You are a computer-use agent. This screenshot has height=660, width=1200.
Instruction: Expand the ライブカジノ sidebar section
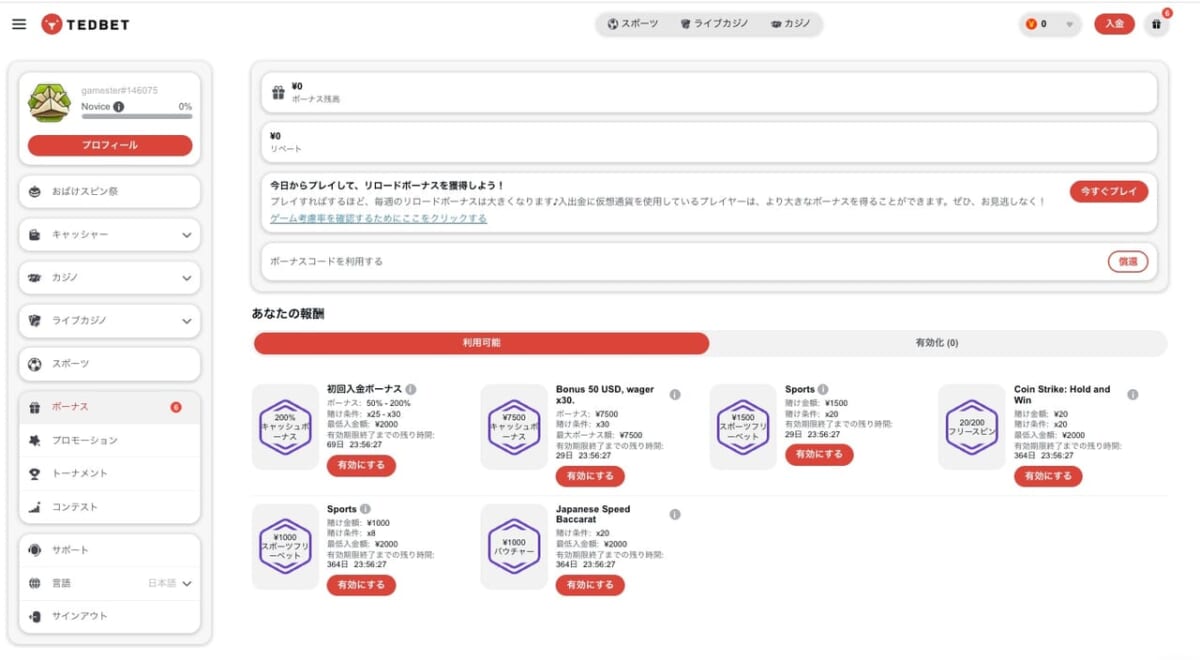[109, 321]
